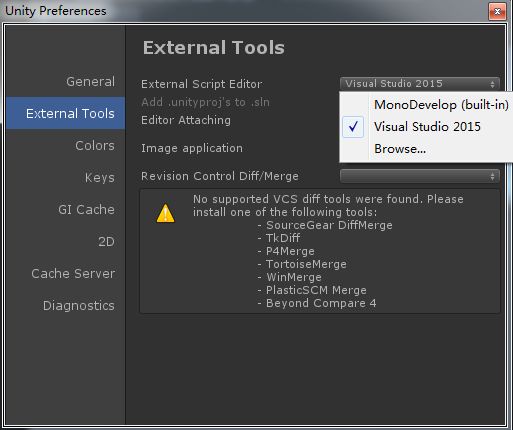Click the Revision Control Diff/Merge label
513x430 pixels.
pos(220,176)
